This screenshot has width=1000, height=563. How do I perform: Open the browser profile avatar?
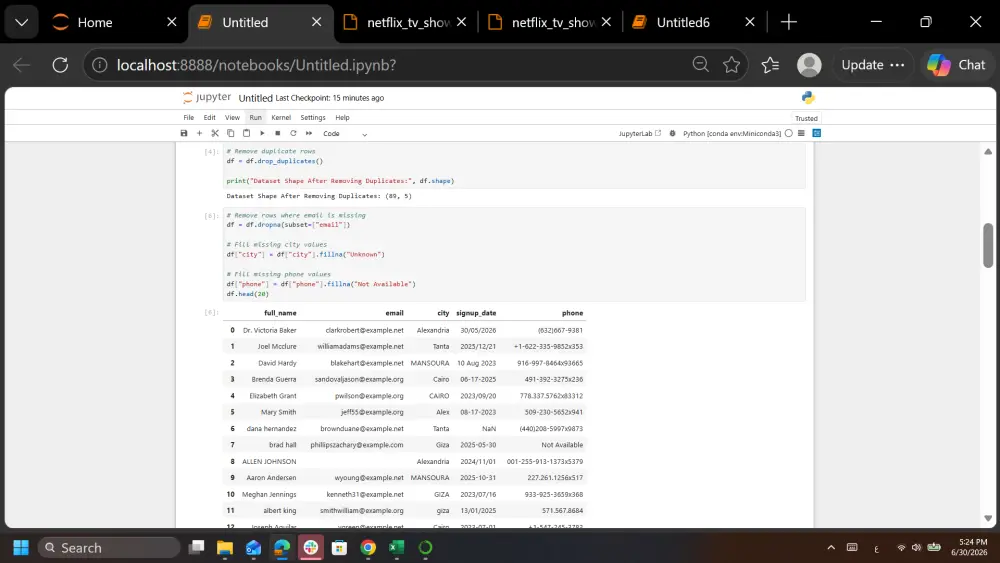click(809, 65)
